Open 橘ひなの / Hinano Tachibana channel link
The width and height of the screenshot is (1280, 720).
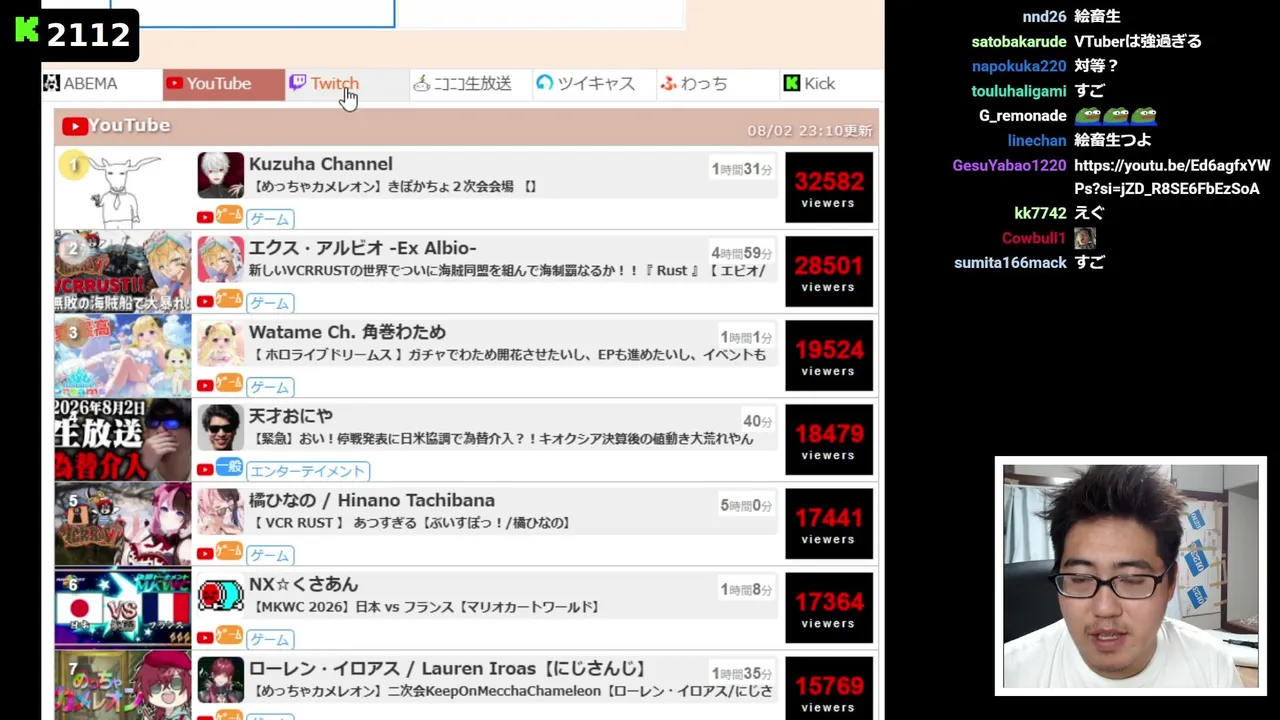(x=372, y=500)
